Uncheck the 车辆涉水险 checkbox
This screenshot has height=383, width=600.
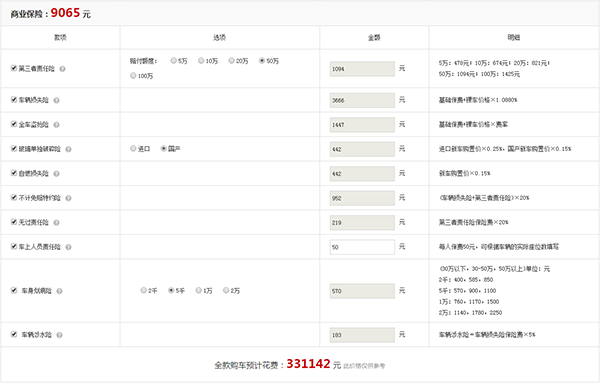tap(14, 334)
